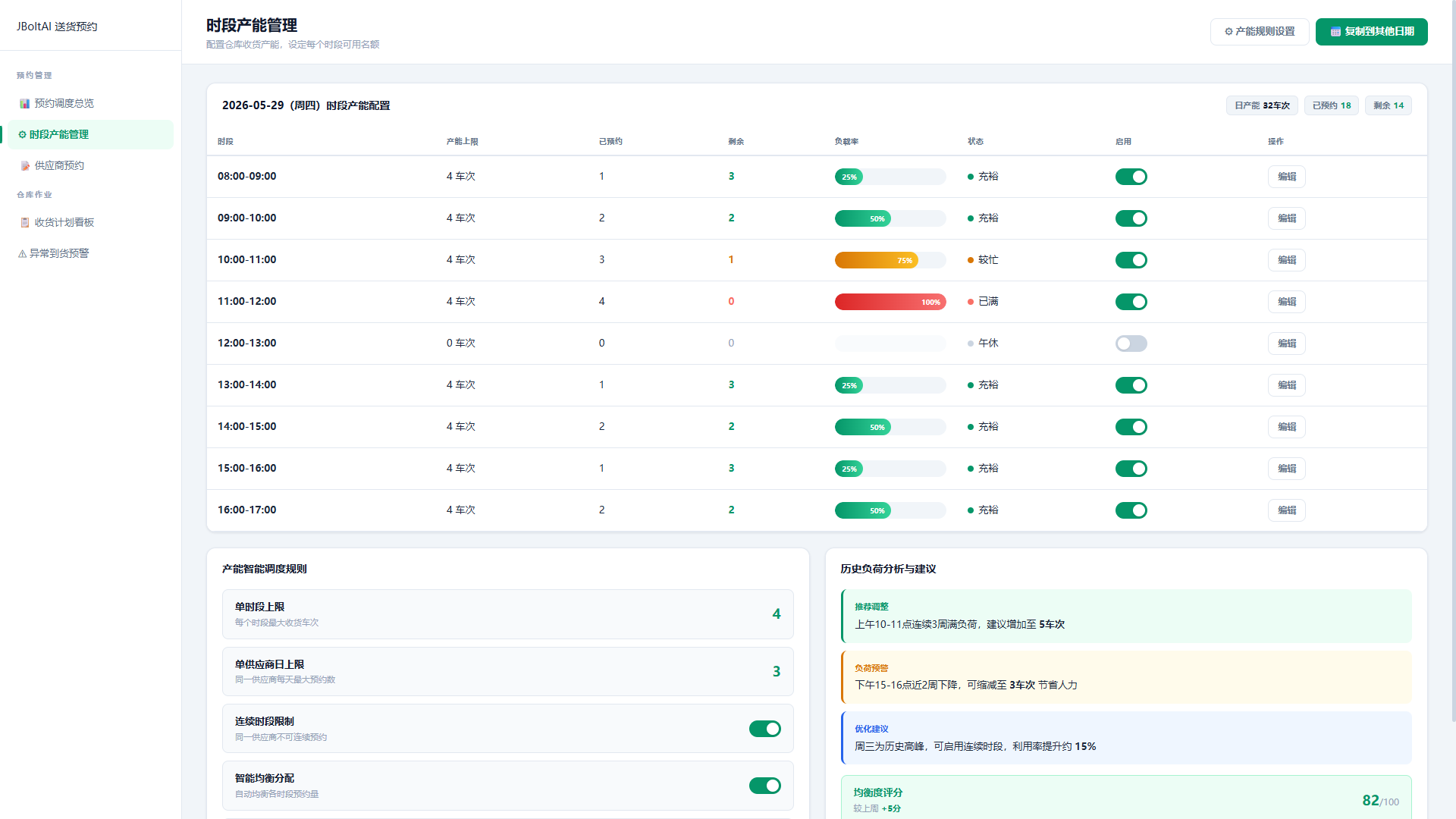Screen dimensions: 1456x819
Task: Click the 异常到货预警 warning icon
Action: 22,253
